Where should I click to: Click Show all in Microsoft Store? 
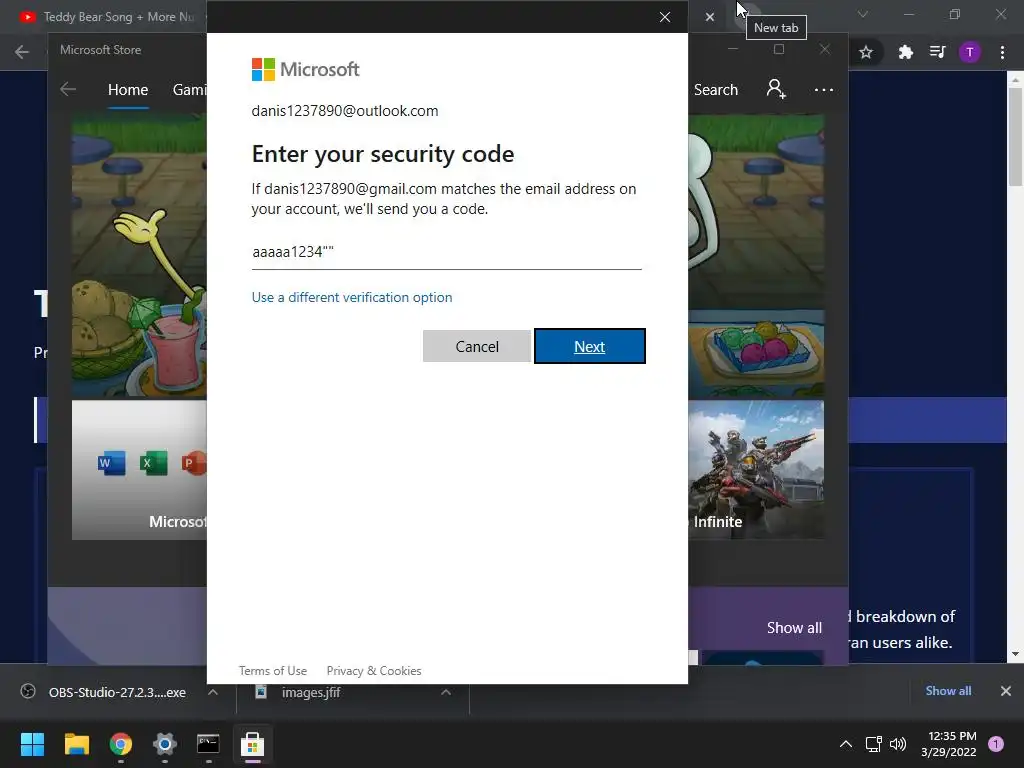[x=794, y=628]
